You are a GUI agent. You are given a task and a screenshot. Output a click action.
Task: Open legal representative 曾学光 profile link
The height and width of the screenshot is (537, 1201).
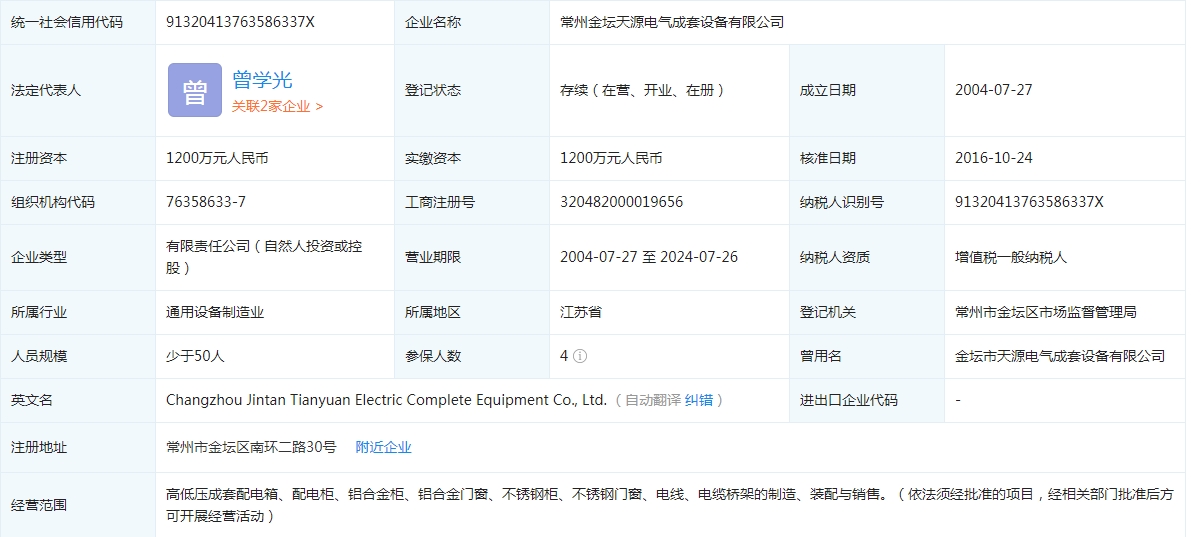262,80
